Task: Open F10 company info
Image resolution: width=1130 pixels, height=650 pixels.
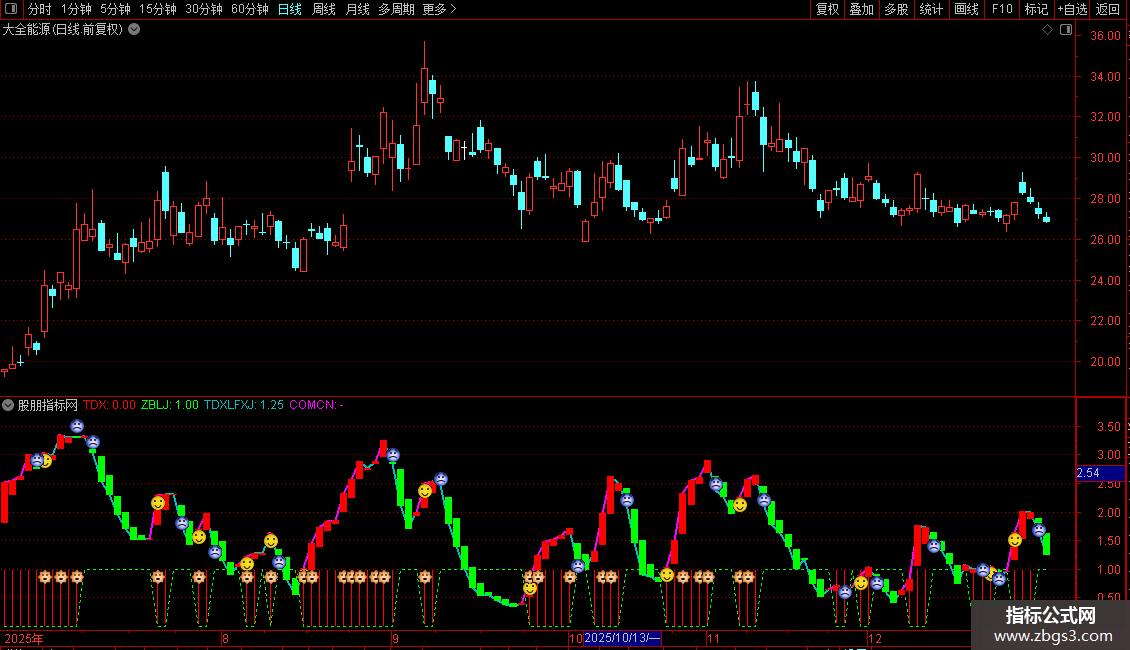Action: (1002, 9)
